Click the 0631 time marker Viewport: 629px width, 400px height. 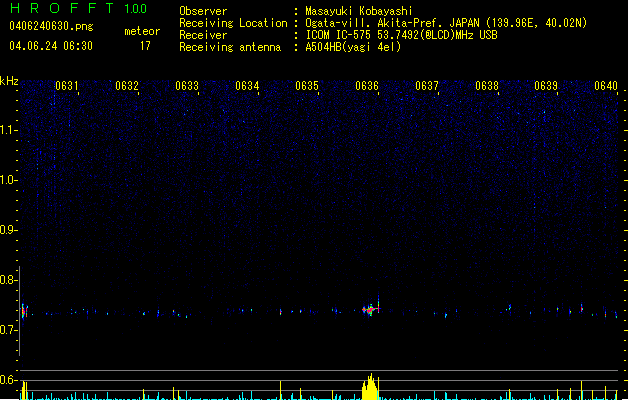click(x=67, y=86)
